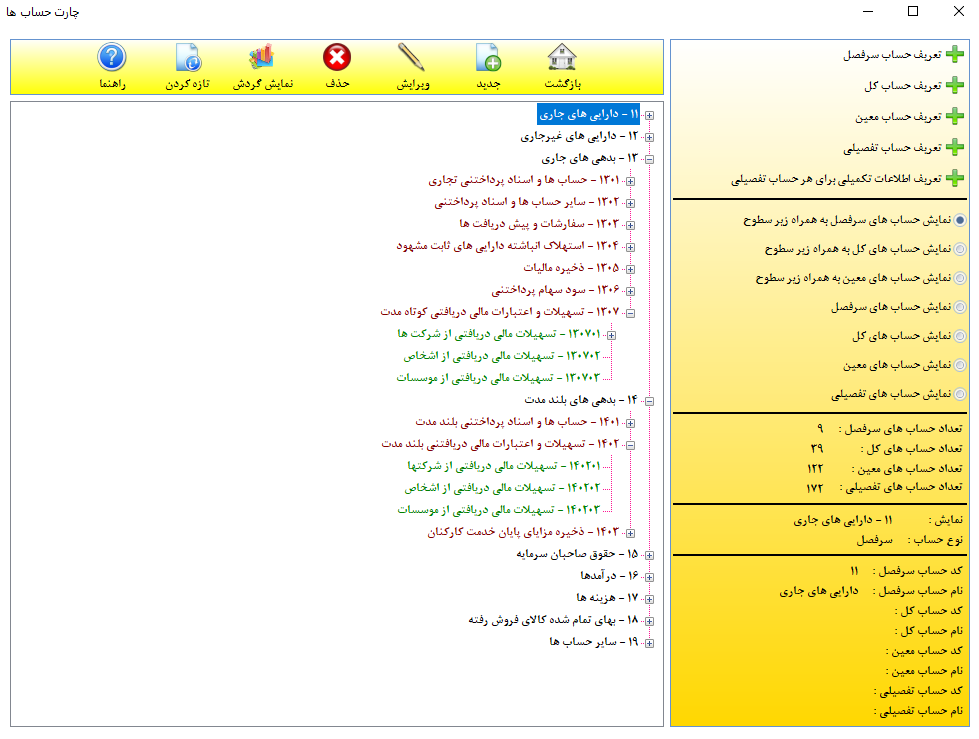Click green plus for تعریف حساب سرفصل
The image size is (979, 739).
pos(955,55)
